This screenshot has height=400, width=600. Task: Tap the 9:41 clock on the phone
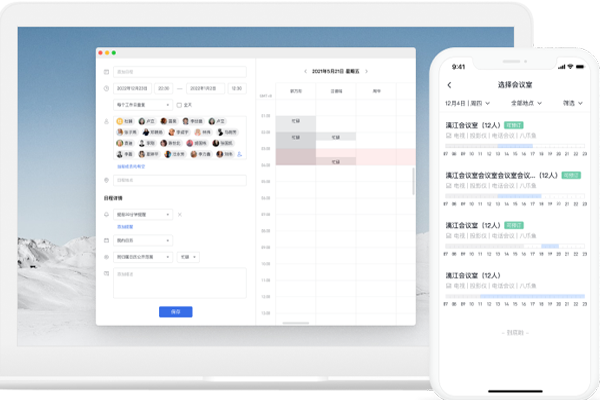coord(458,67)
